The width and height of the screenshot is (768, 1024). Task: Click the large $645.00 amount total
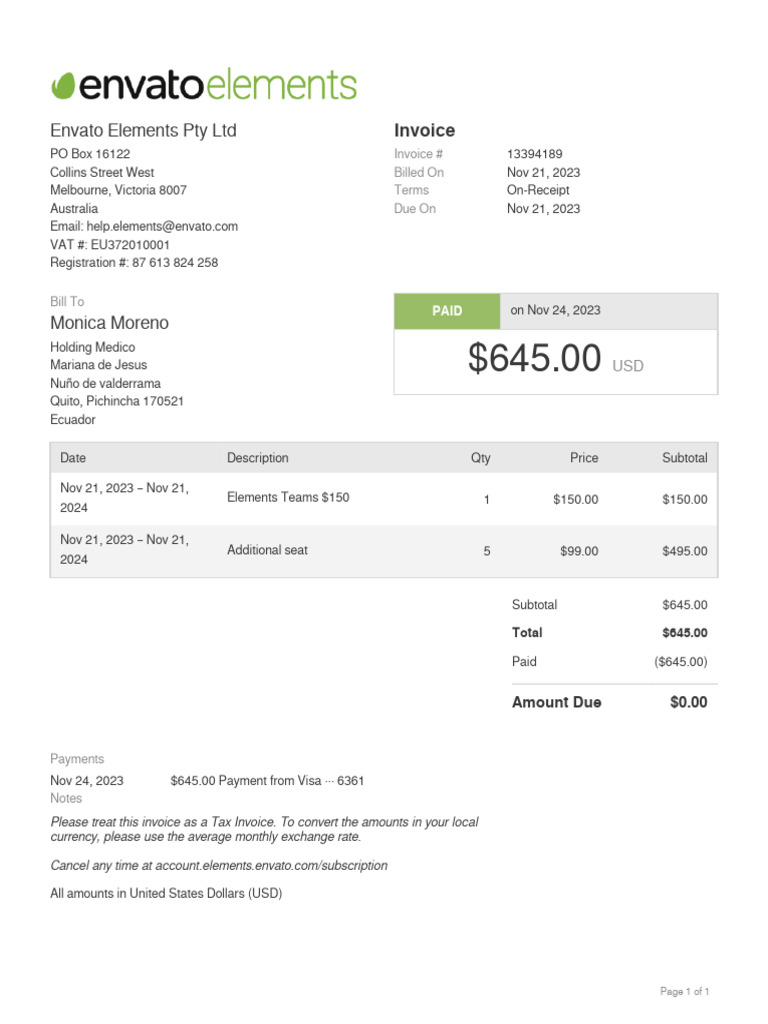pos(535,360)
